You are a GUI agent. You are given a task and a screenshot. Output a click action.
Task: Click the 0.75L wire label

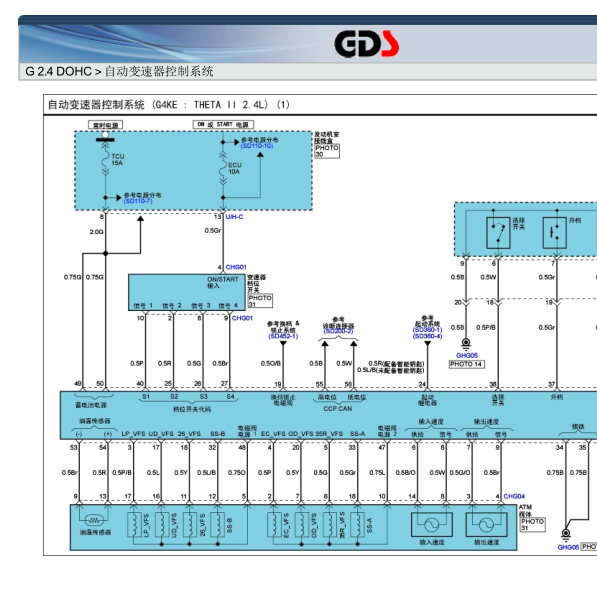(x=377, y=473)
